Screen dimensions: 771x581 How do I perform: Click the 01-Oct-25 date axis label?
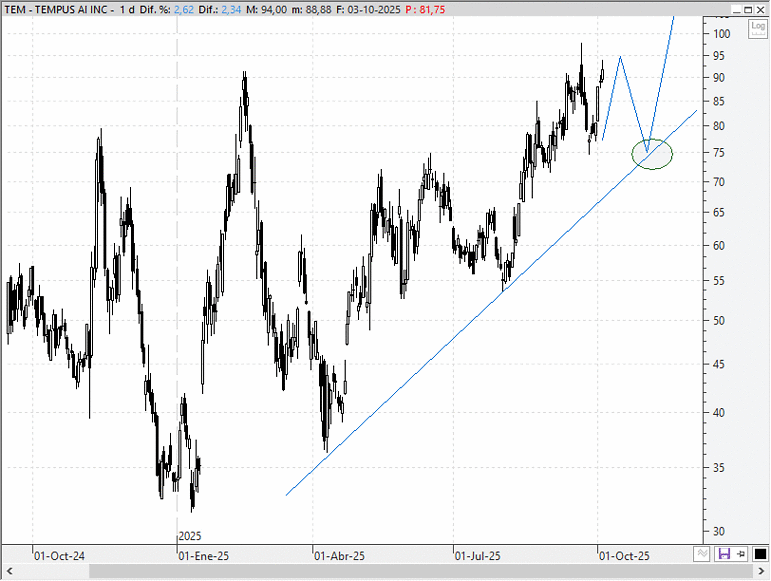[x=624, y=554]
